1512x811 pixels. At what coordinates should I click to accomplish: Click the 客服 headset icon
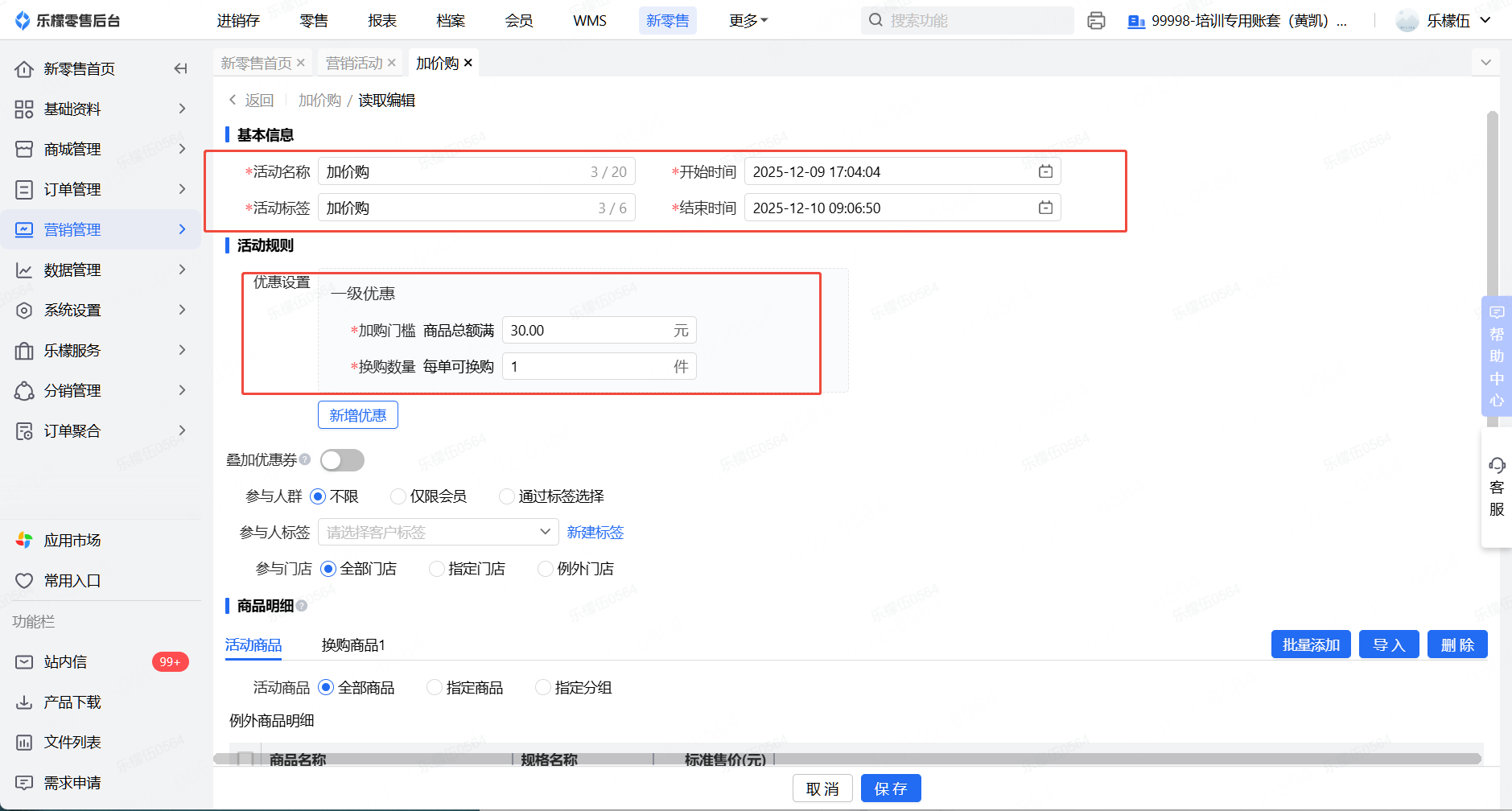click(1497, 465)
